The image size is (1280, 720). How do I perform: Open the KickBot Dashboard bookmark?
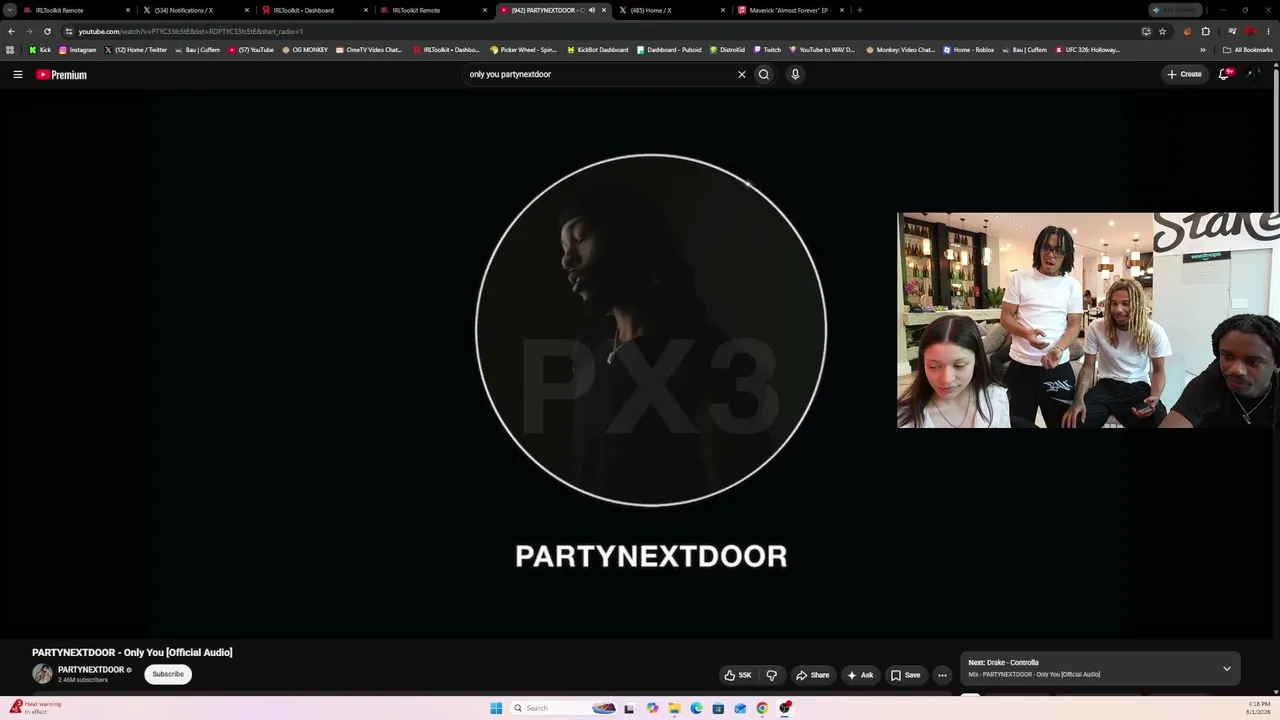coord(598,50)
